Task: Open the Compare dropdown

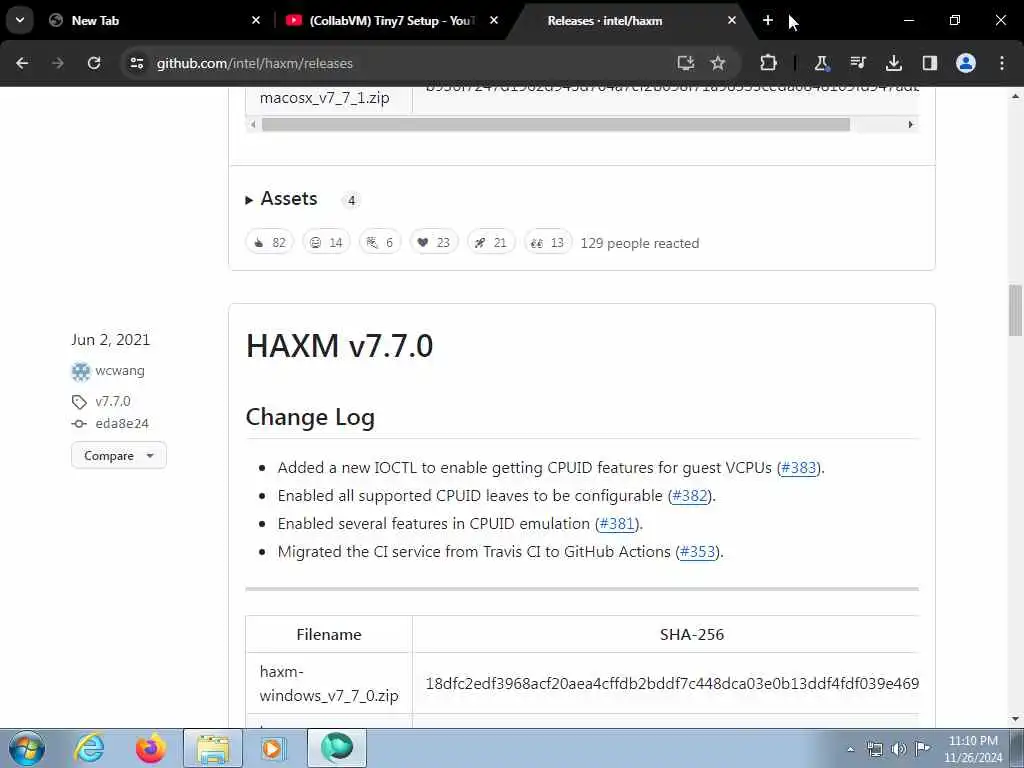Action: click(x=119, y=455)
